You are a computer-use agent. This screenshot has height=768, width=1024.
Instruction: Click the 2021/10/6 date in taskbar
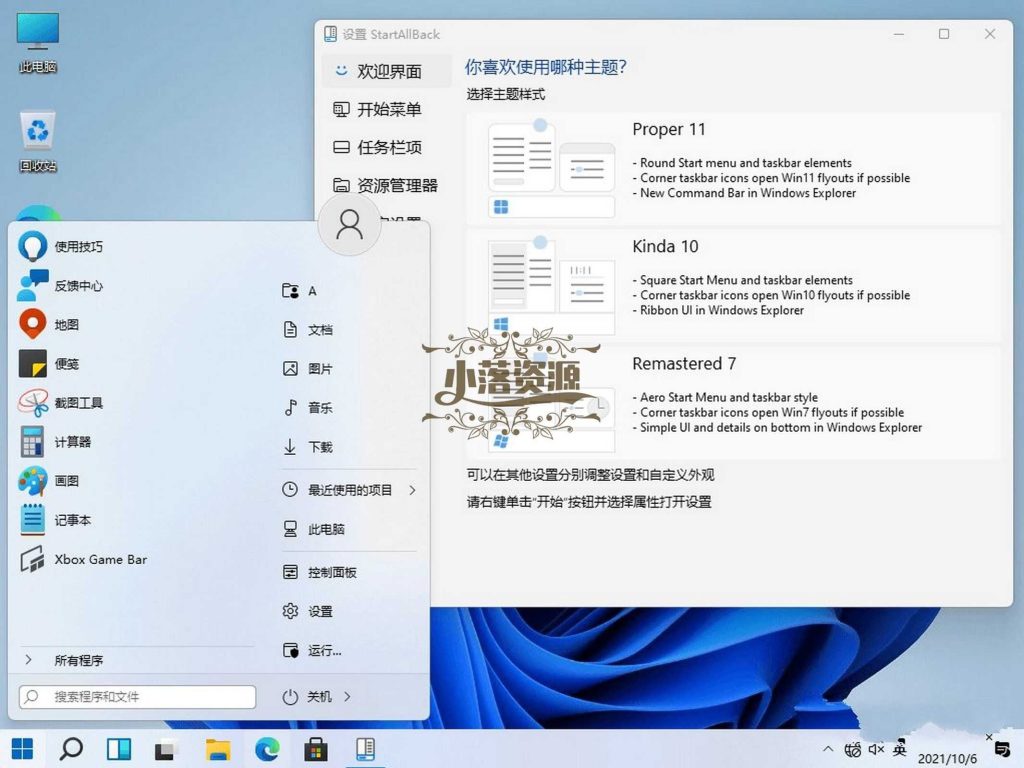click(x=947, y=759)
